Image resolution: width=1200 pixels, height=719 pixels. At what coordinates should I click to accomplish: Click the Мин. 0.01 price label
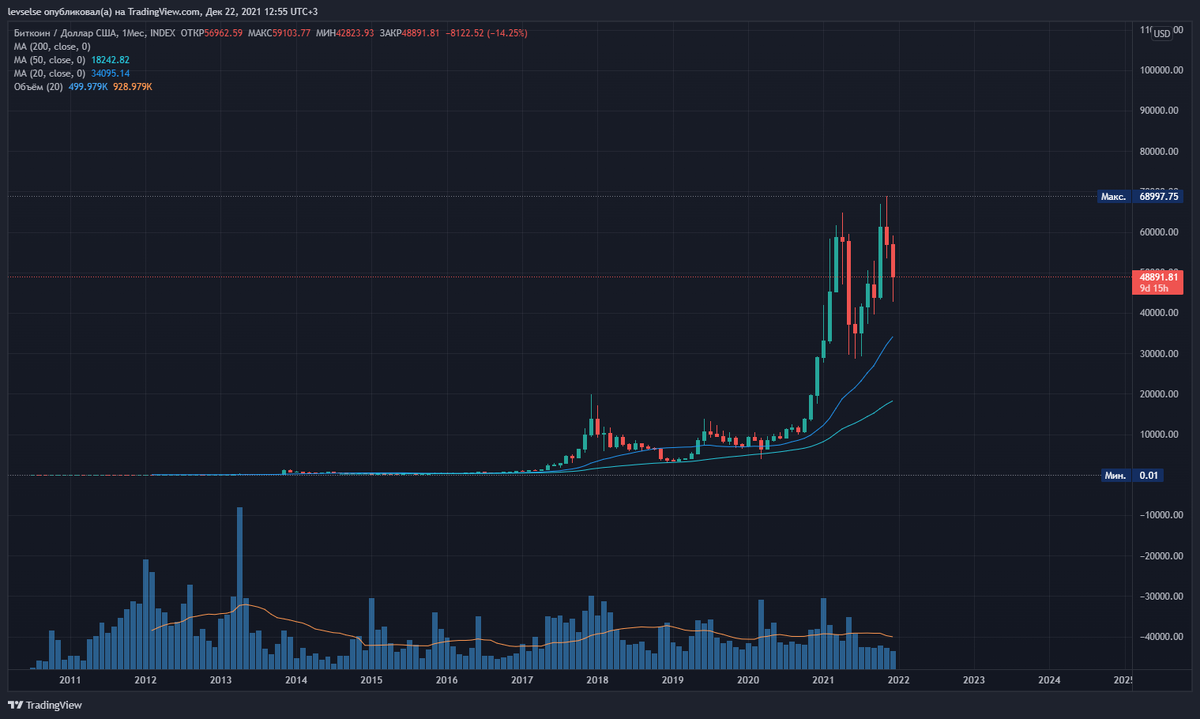coord(1130,475)
